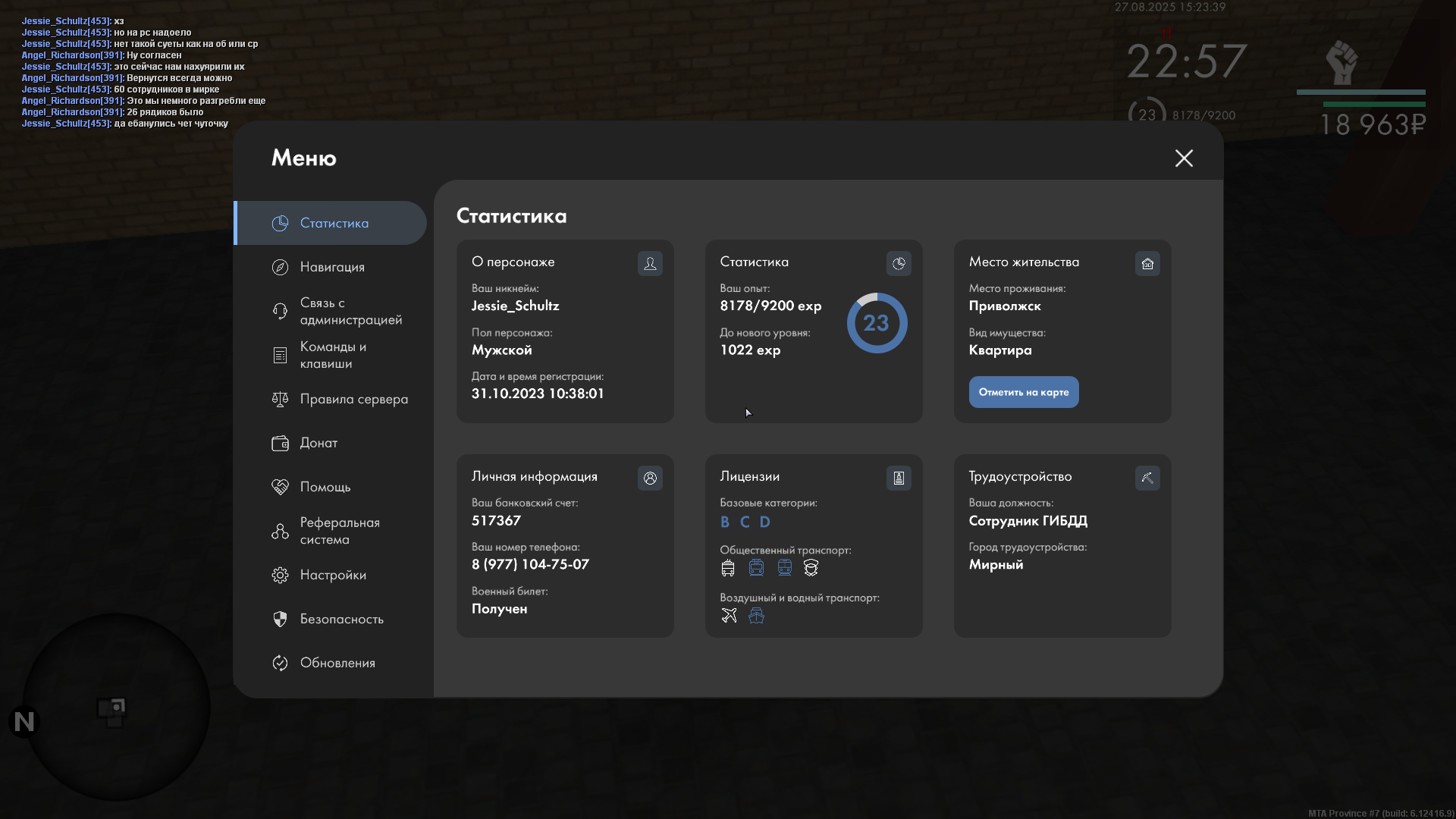Click the document icon in Лицензии card
Screen dimensions: 1456x819
pos(899,478)
